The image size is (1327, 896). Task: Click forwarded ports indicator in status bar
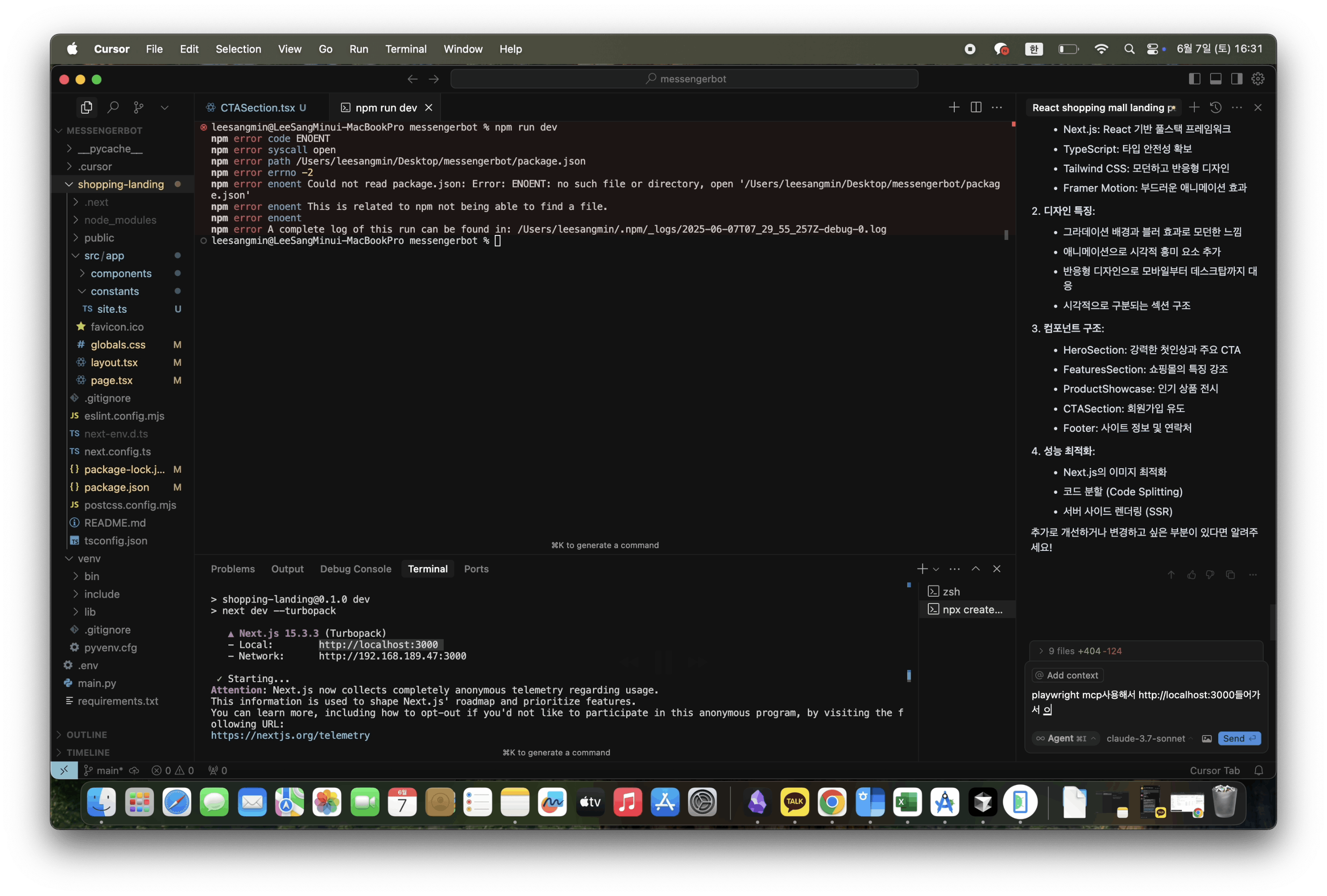[218, 771]
